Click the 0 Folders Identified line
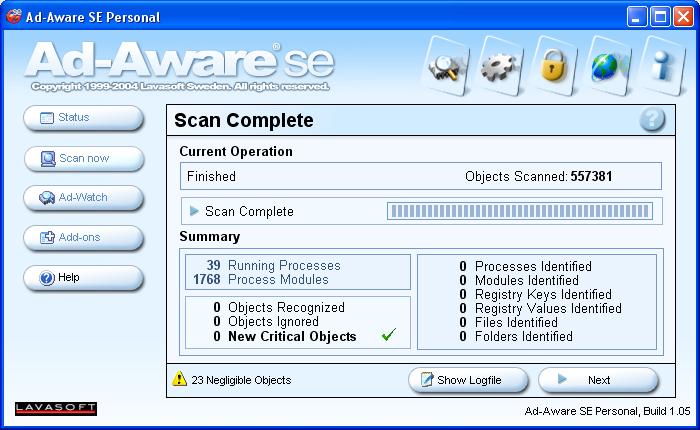 point(516,336)
